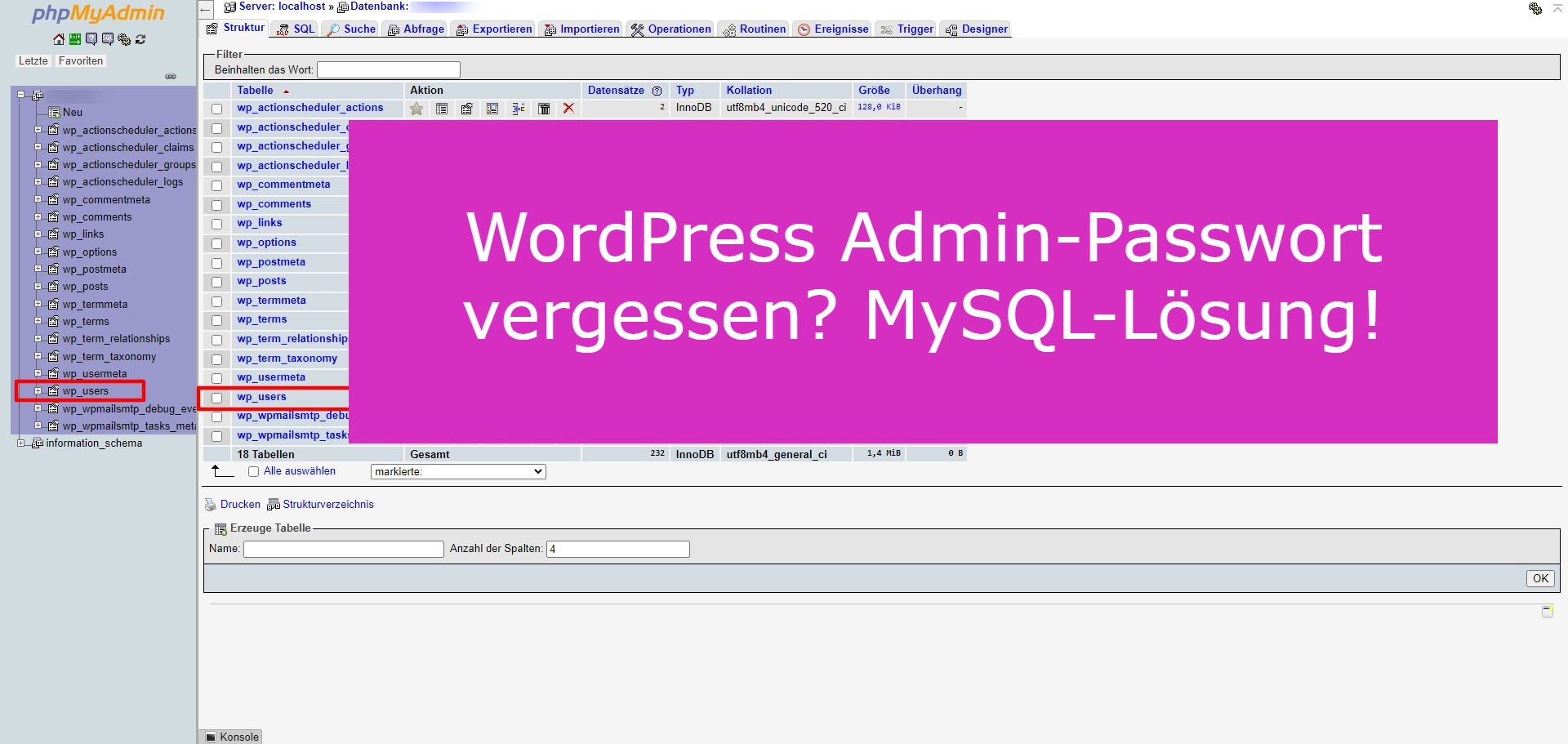Tick the wp_comments row checkbox
This screenshot has height=744, width=1568.
pos(216,205)
